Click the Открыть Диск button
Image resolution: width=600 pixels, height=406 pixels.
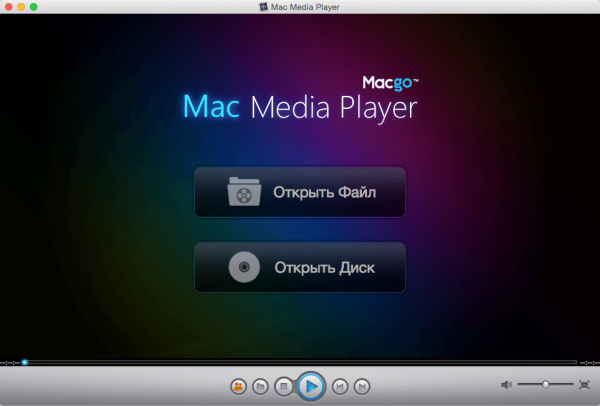(x=300, y=267)
